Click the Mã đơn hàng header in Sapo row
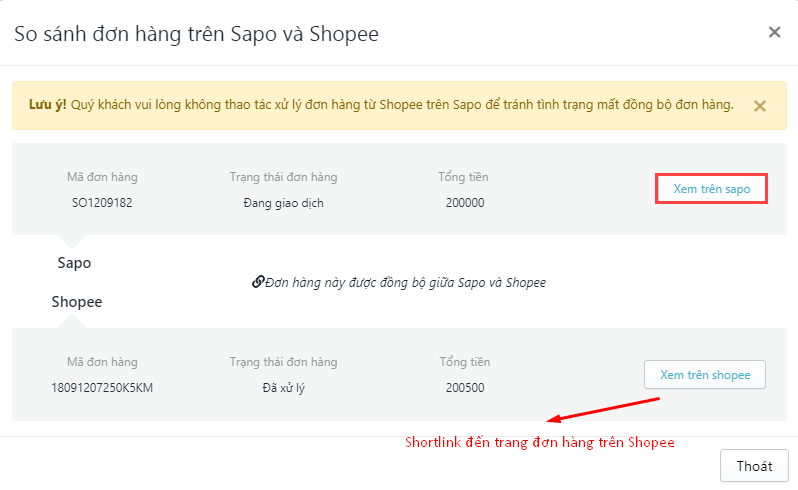This screenshot has width=798, height=490. 102,177
